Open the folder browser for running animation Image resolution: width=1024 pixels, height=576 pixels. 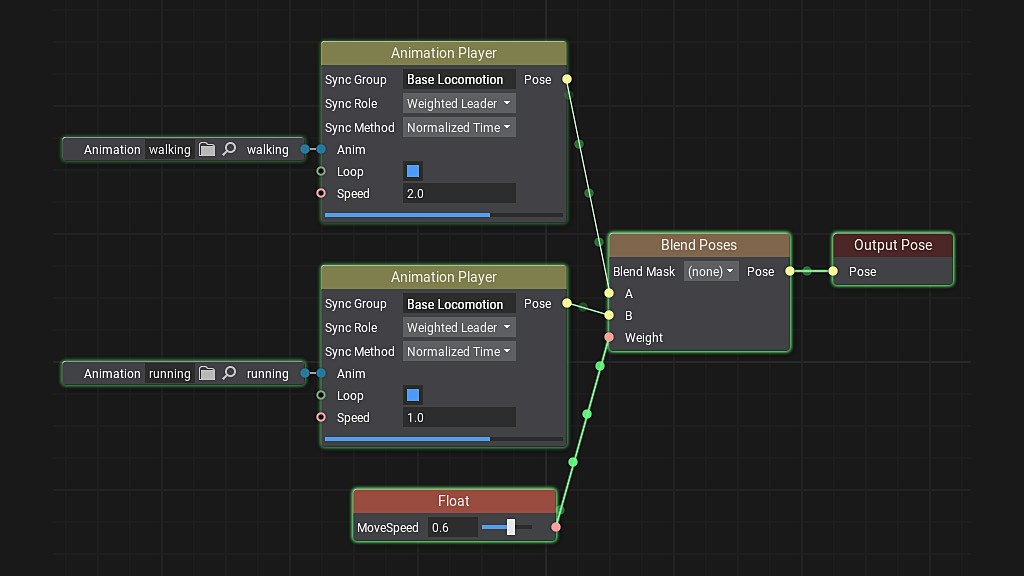tap(207, 373)
